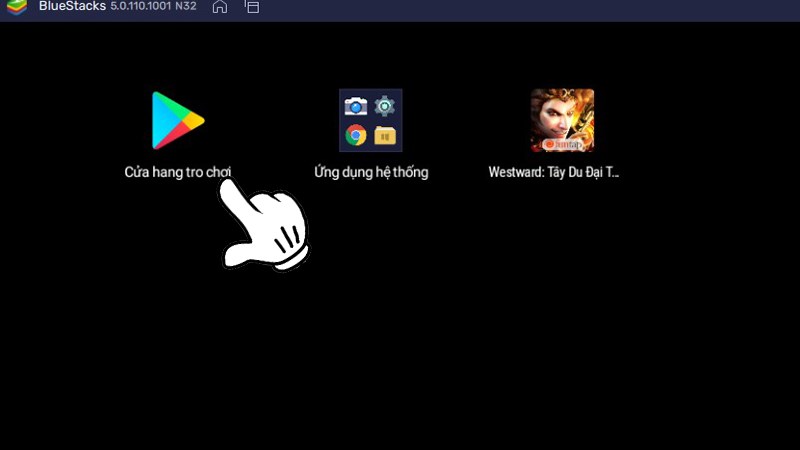The height and width of the screenshot is (450, 800).
Task: Open Chrome browser in system folder
Action: 356,135
